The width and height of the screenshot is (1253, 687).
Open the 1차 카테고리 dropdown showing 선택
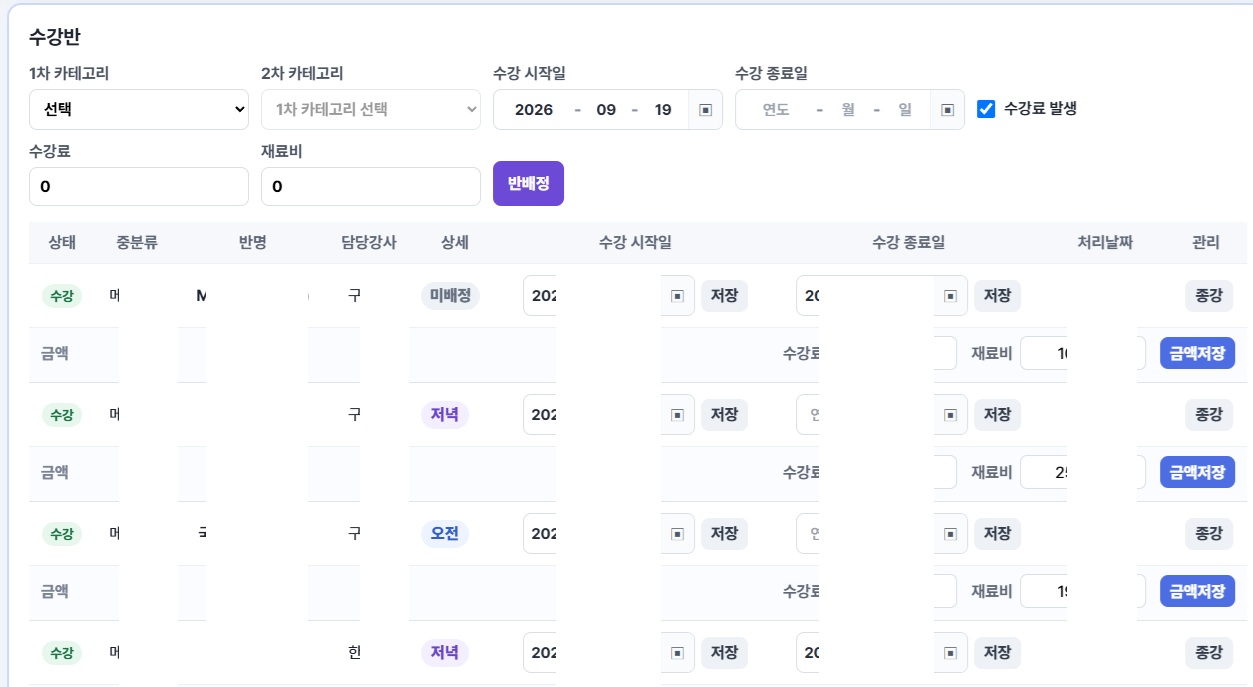click(139, 109)
